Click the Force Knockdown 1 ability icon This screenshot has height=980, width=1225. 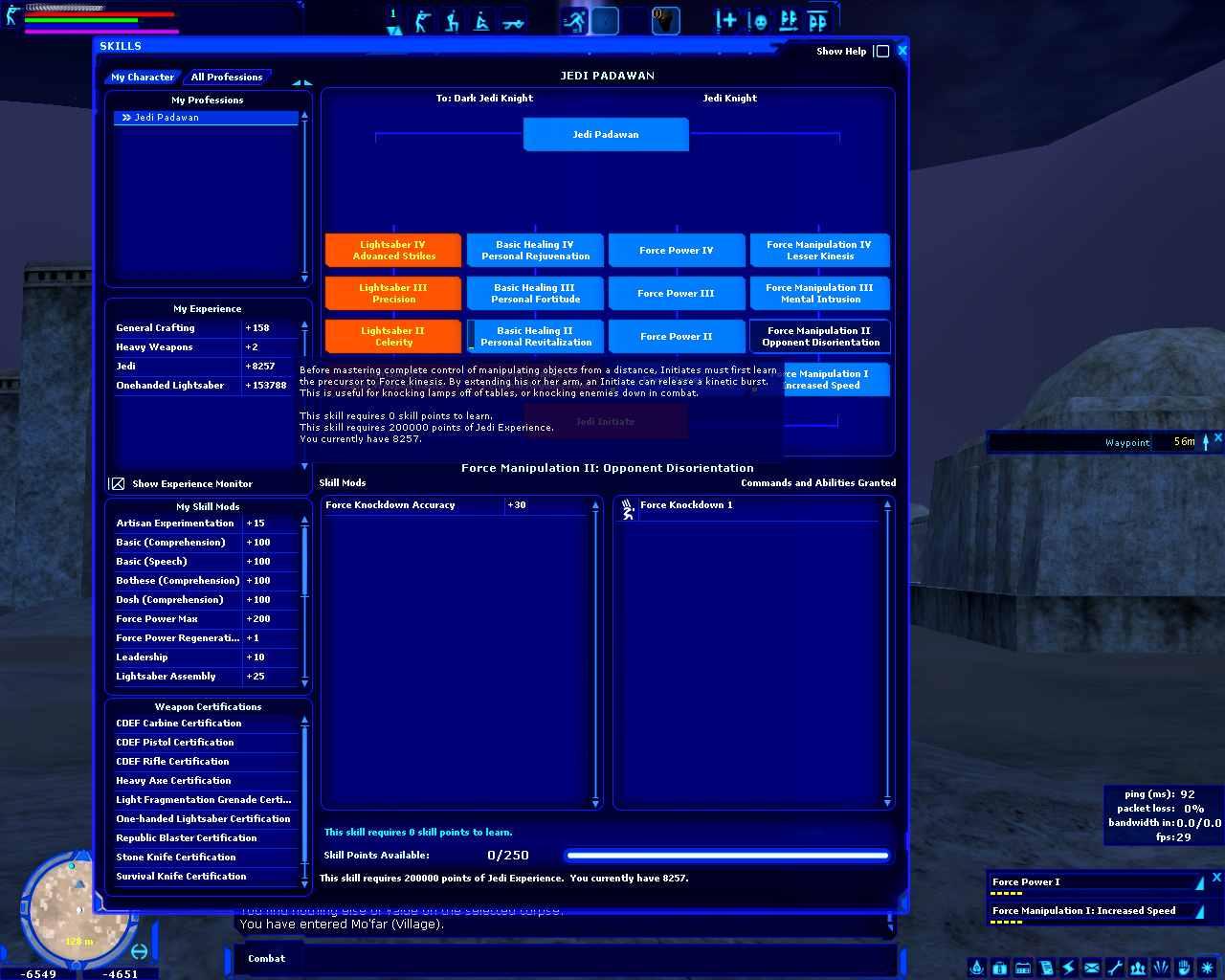click(628, 510)
